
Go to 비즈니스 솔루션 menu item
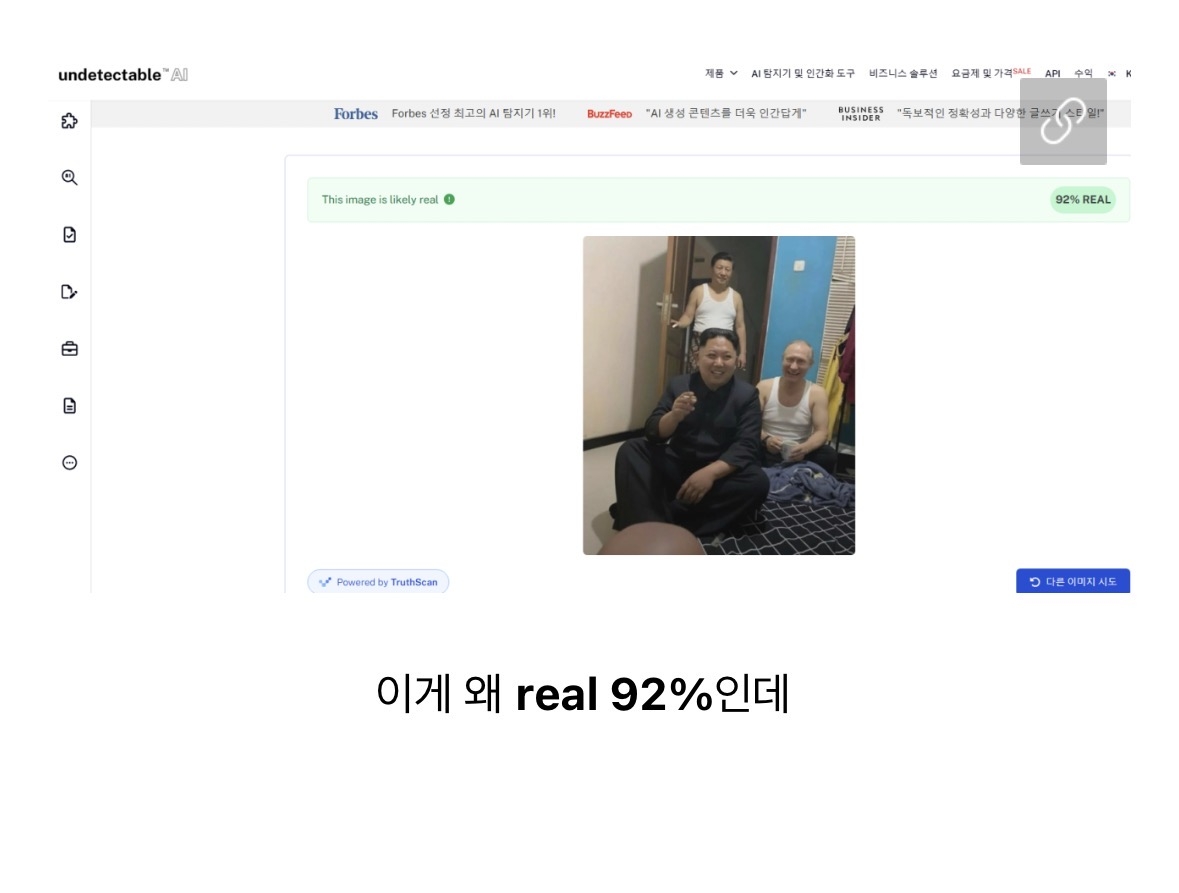click(903, 73)
